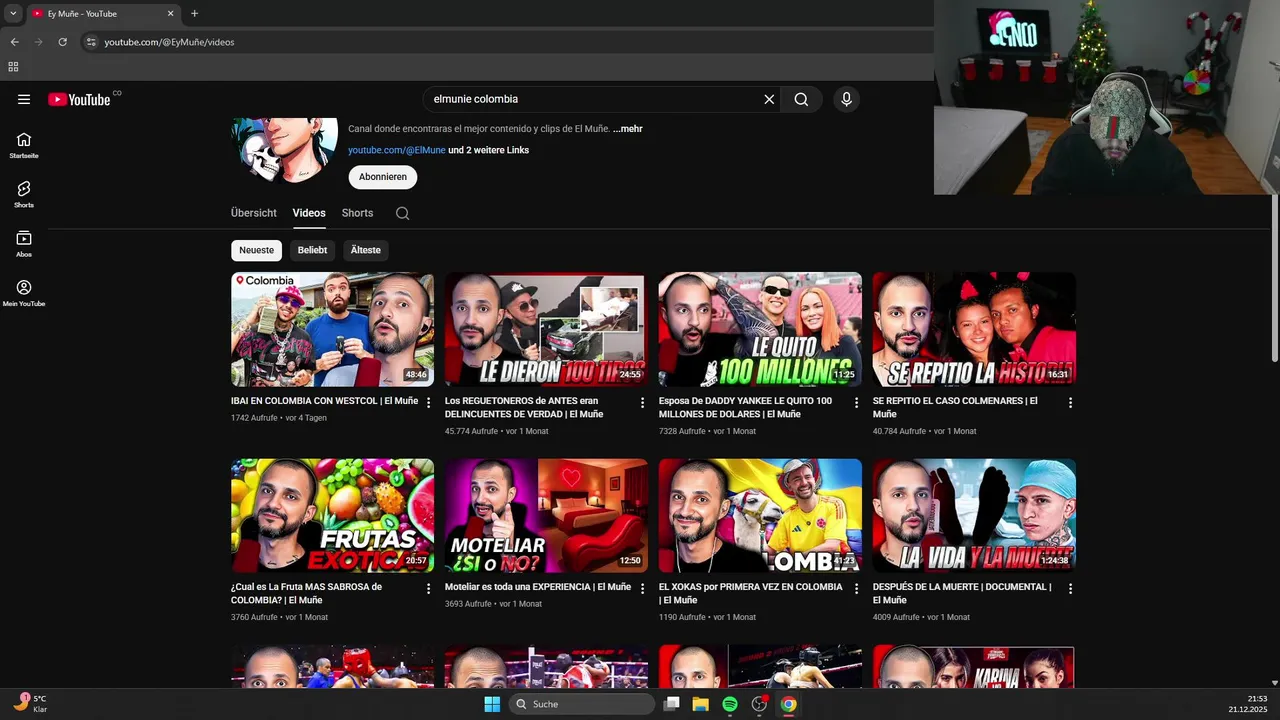The width and height of the screenshot is (1280, 720).
Task: Reload the page in browser
Action: [x=62, y=42]
